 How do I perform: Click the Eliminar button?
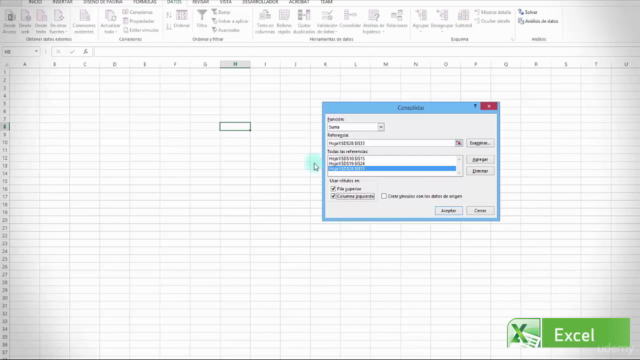480,171
